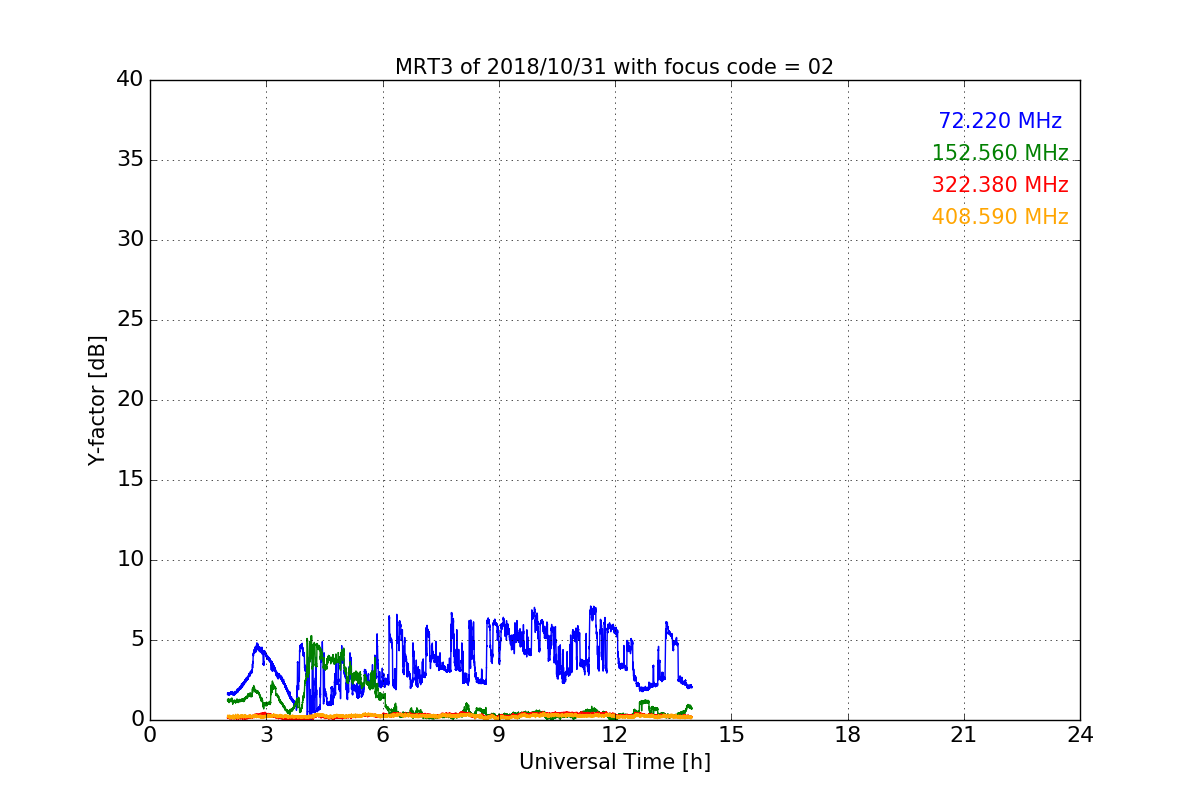
Task: Click the y-axis tick label 25
Action: pos(130,320)
